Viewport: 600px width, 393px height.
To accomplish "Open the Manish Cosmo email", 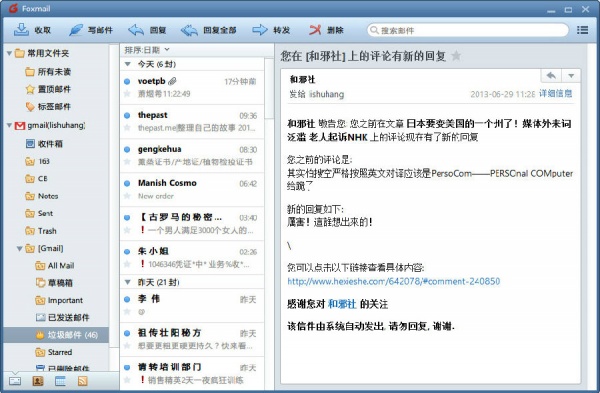I will point(192,189).
